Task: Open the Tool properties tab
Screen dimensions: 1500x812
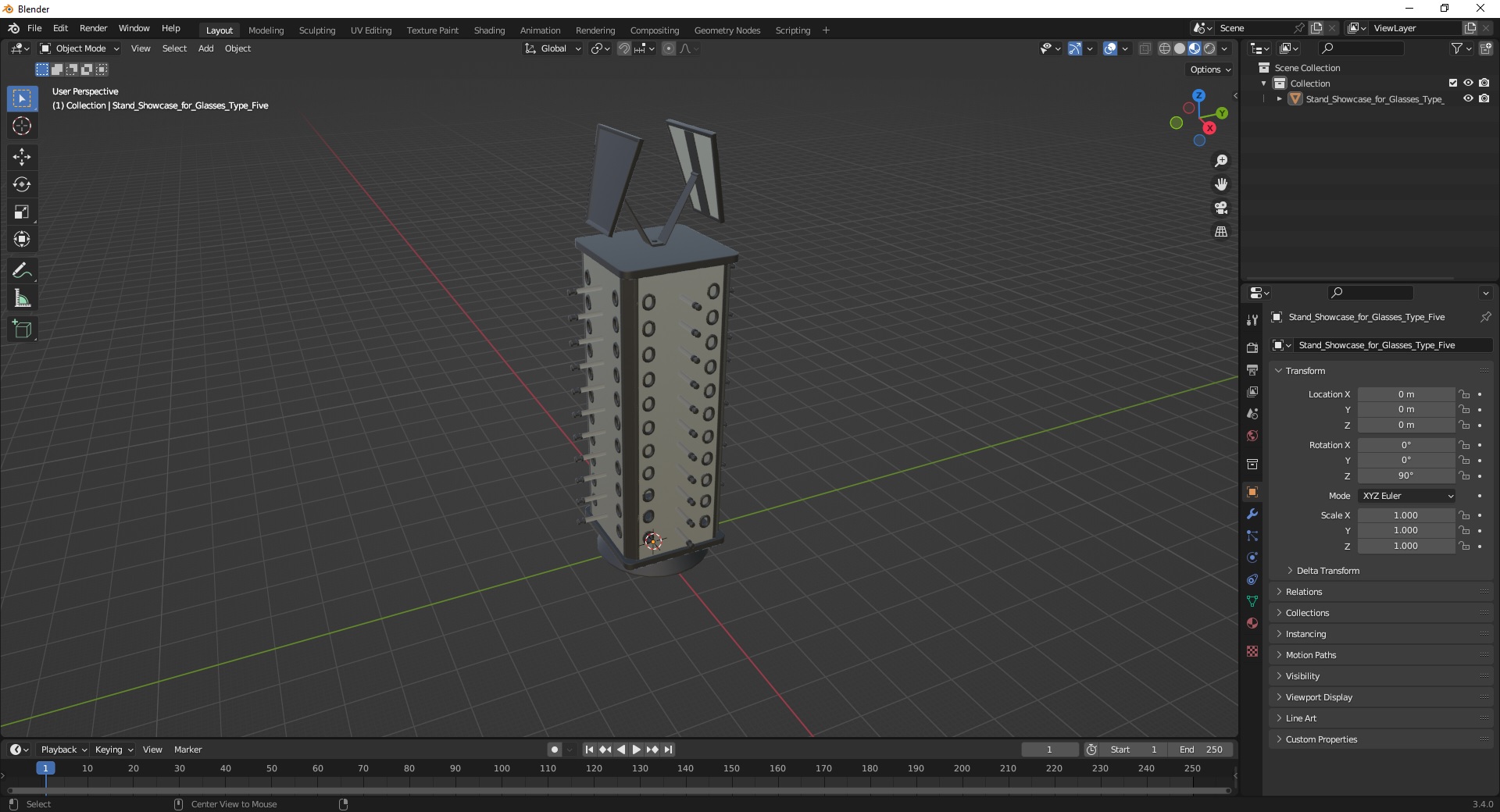Action: point(1252,320)
